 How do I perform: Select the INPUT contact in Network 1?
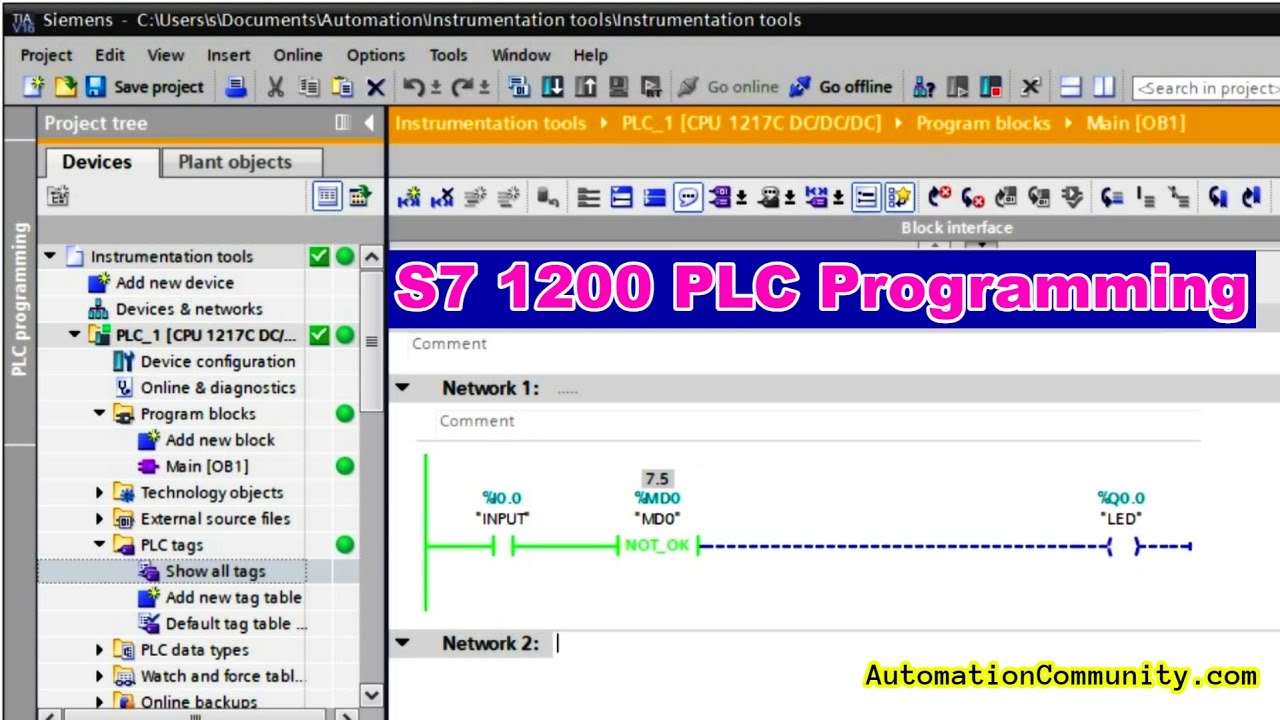502,545
